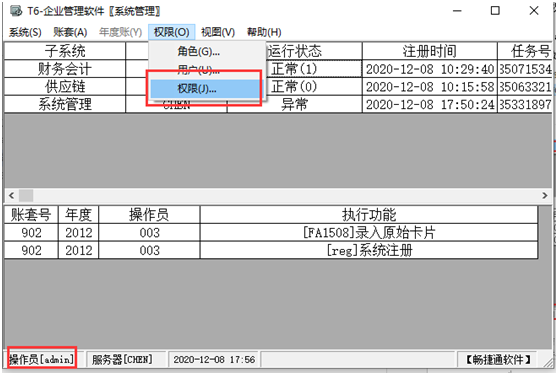Click the 操作员[admin] status bar field
Screen dimensions: 558x375
(41, 359)
